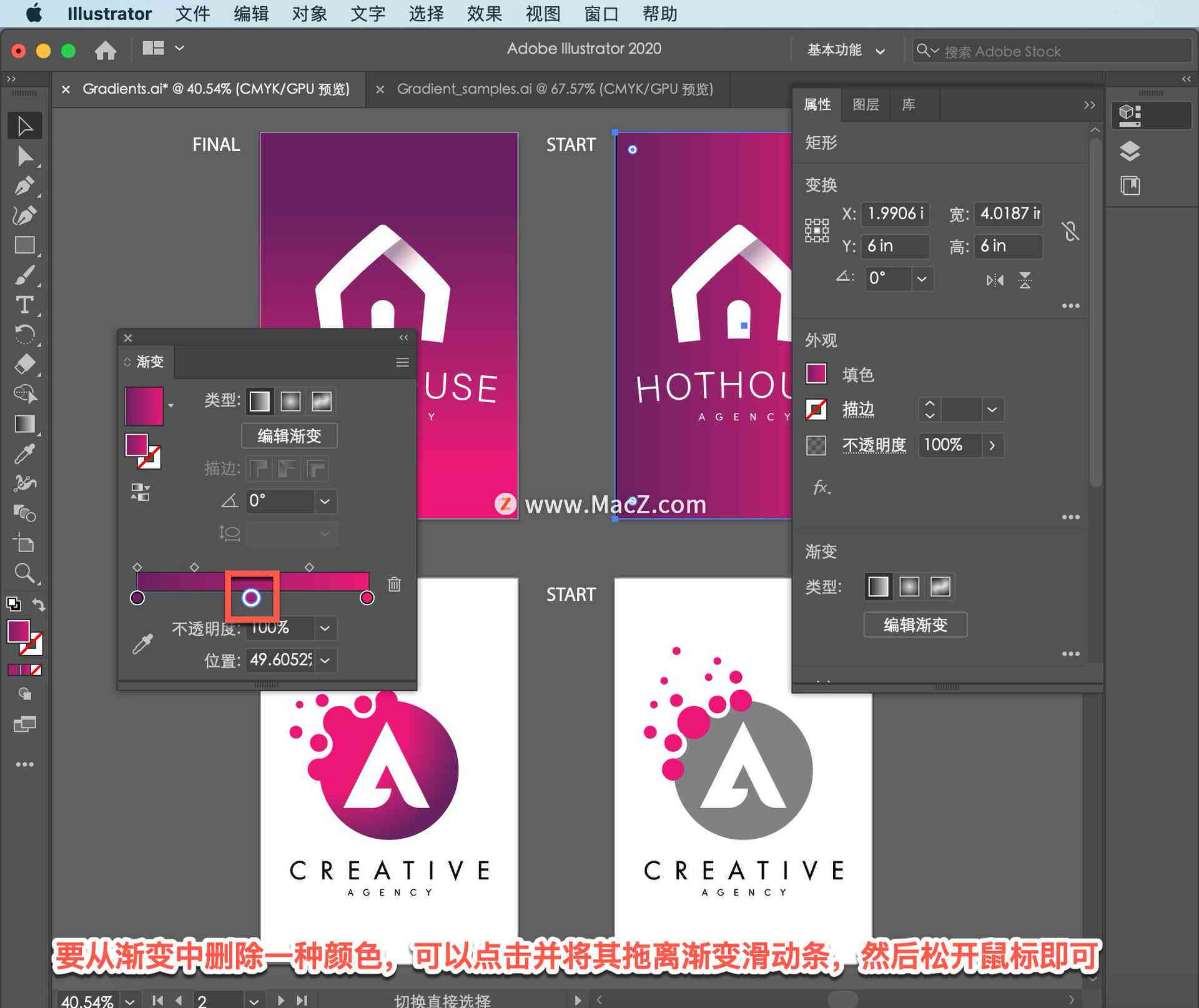
Task: Open more Transform options three dots
Action: (x=1070, y=306)
